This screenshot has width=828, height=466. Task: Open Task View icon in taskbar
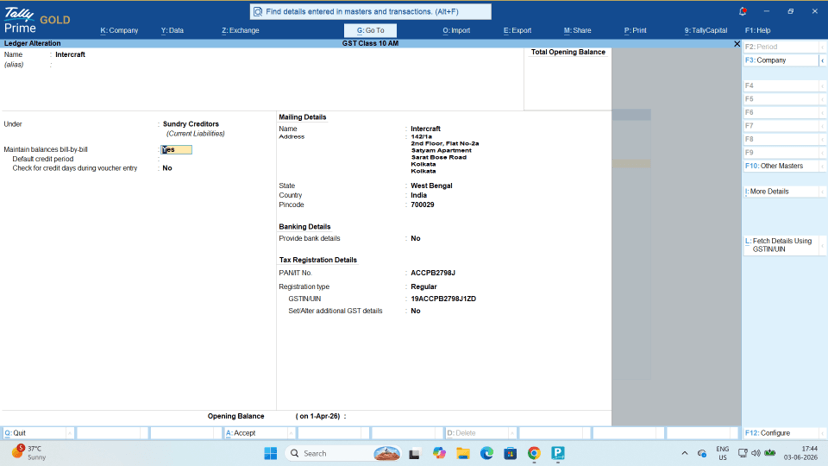pos(415,453)
